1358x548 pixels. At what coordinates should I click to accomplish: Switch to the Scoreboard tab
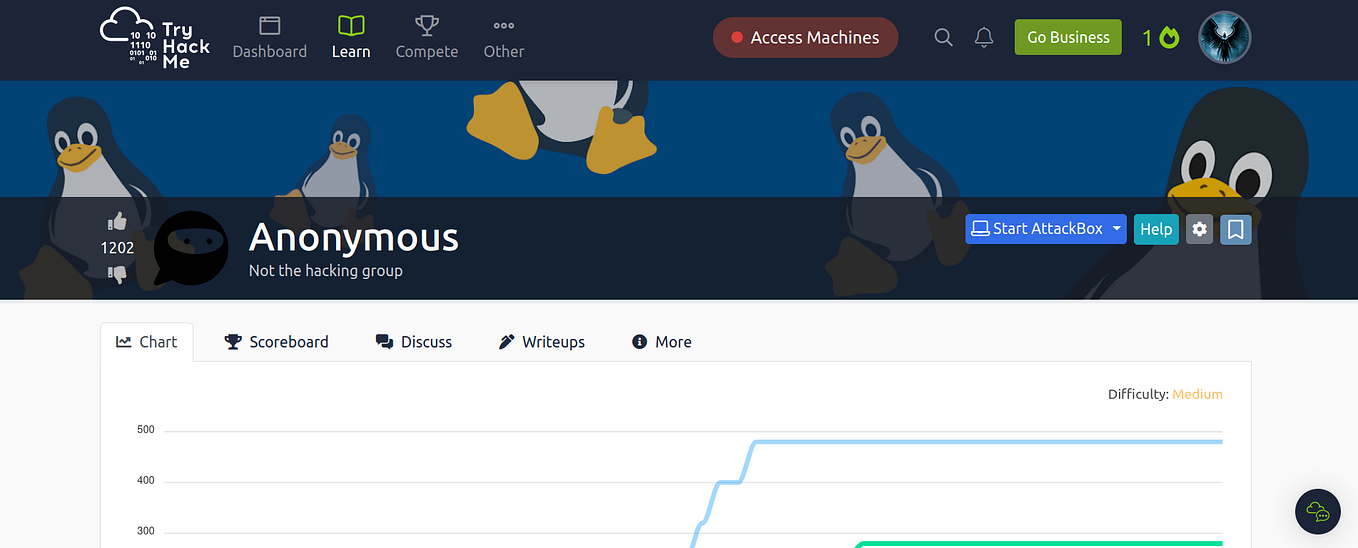277,342
